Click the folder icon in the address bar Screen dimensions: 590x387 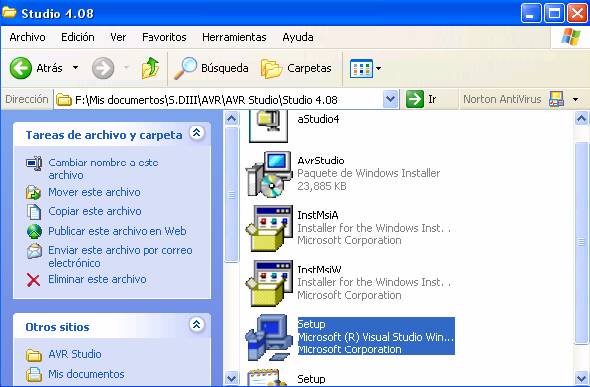(64, 100)
